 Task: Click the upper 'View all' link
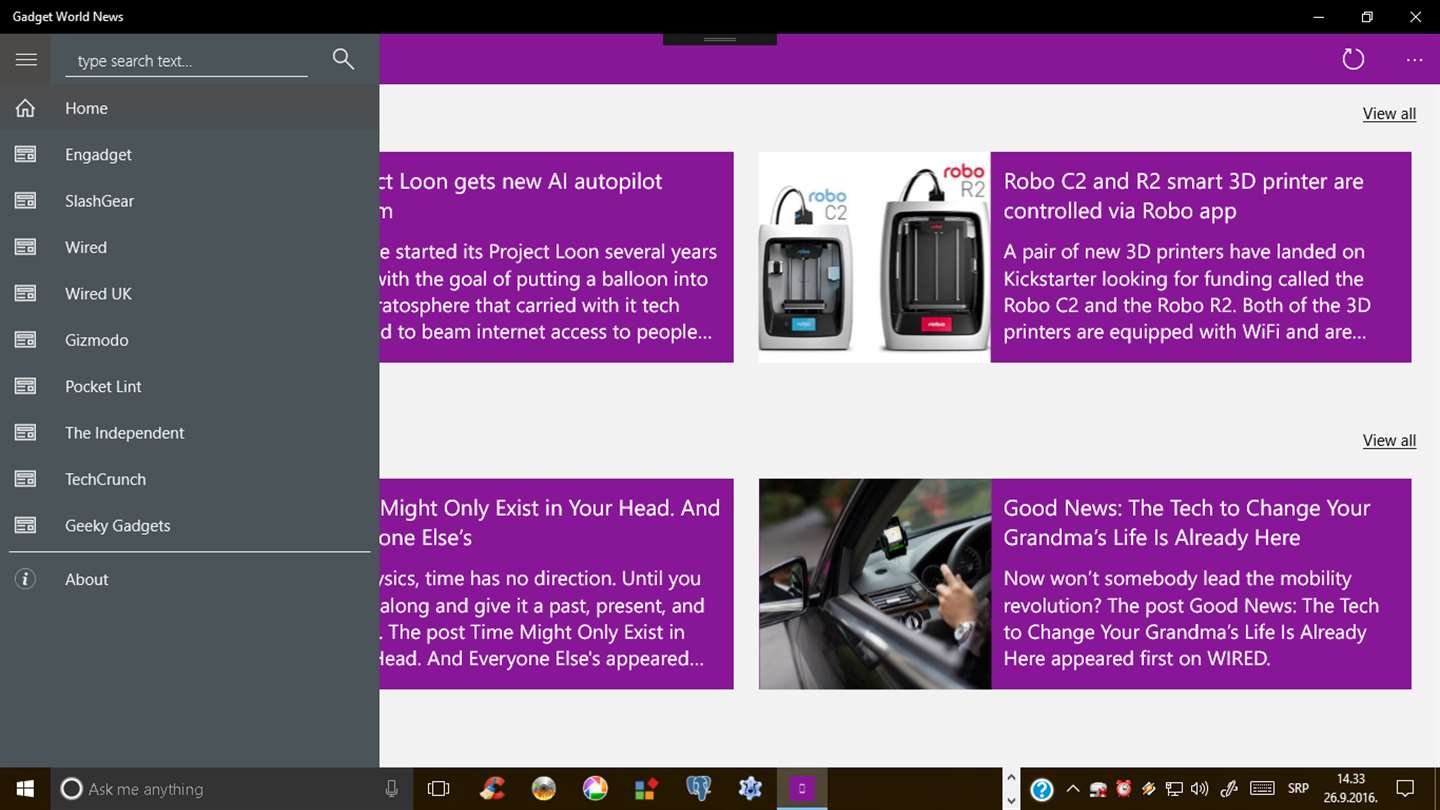tap(1389, 114)
